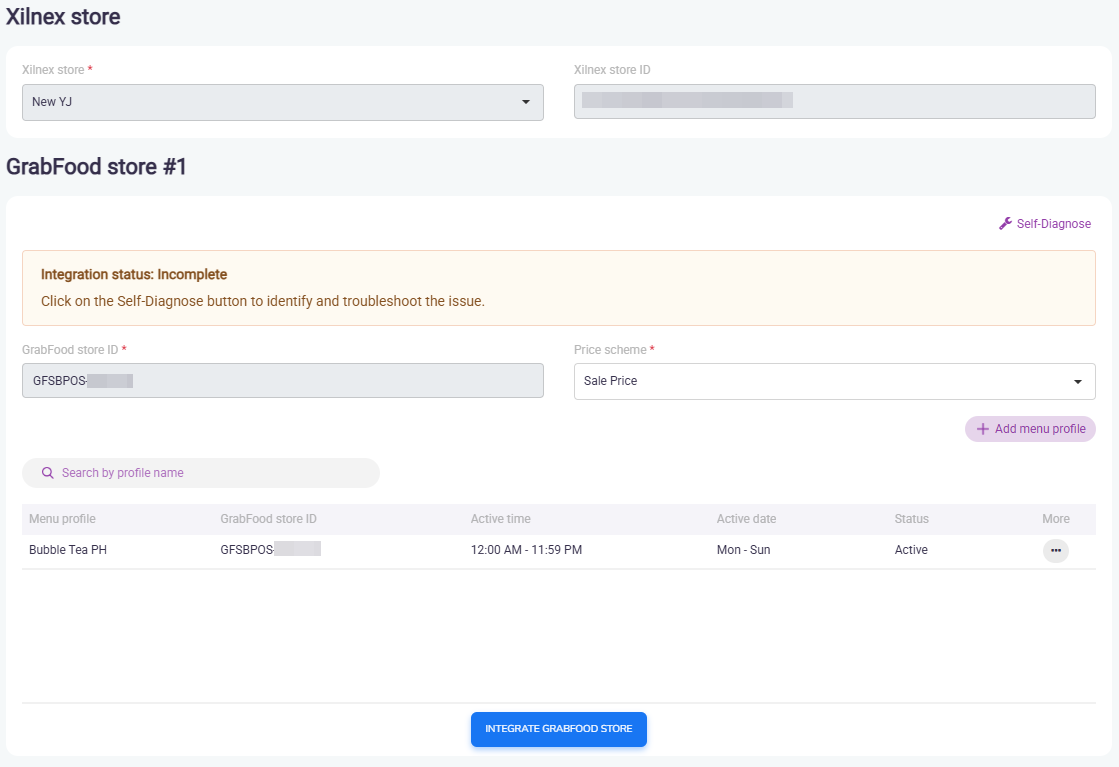Open the three-dot More menu for Bubble Tea PH
Viewport: 1119px width, 767px height.
pos(1055,550)
